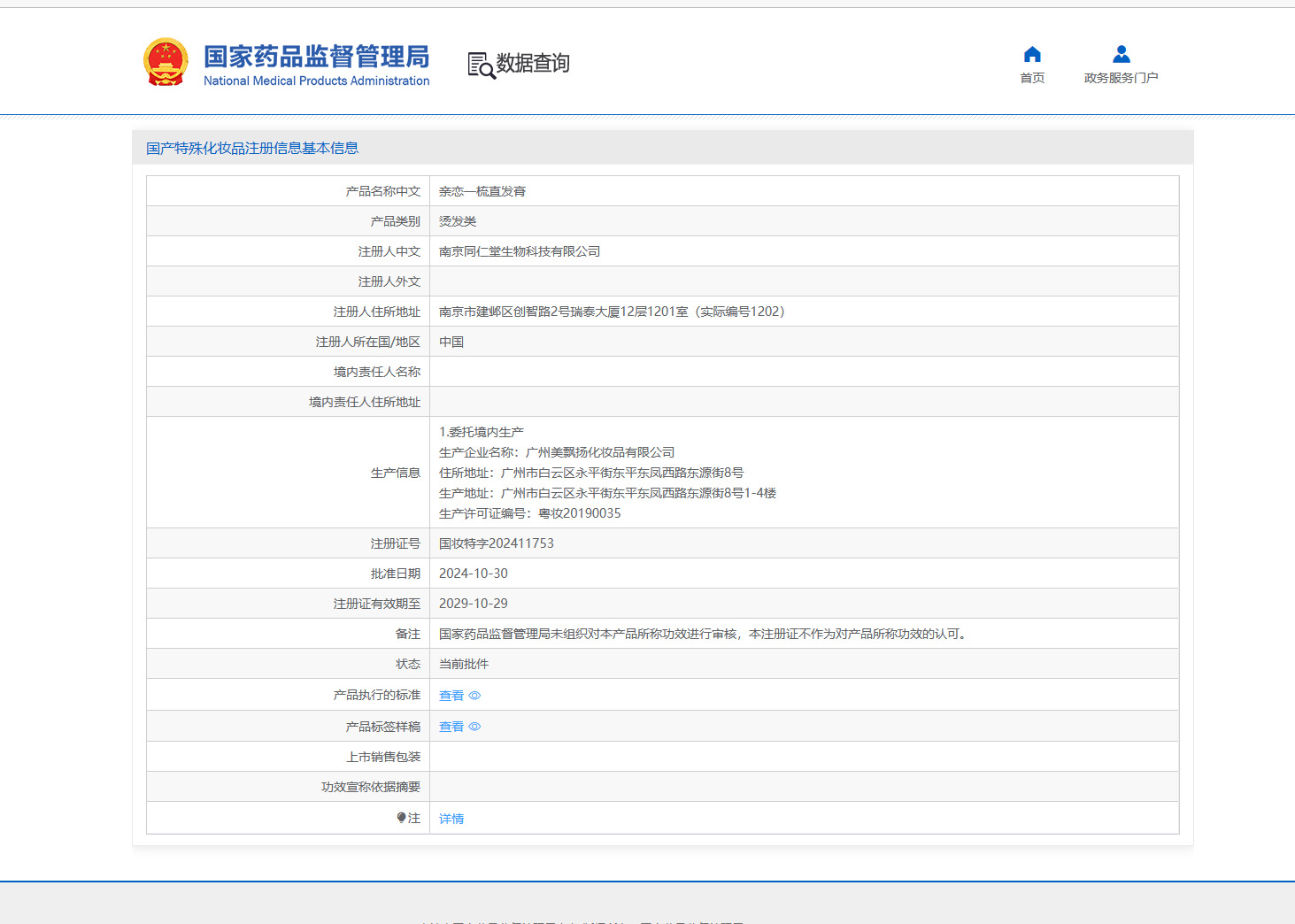1295x924 pixels.
Task: Click the 数据查询 magnifier document icon
Action: point(481,65)
